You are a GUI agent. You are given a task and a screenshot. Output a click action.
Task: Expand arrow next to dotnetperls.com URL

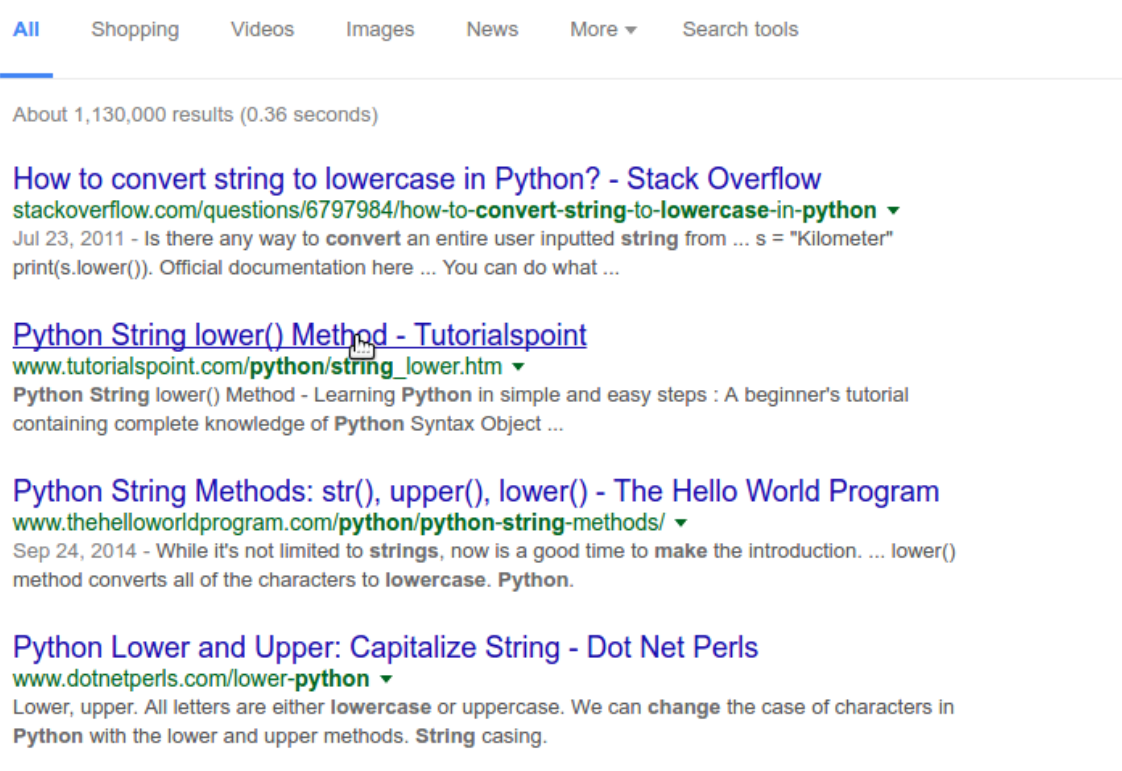(385, 677)
